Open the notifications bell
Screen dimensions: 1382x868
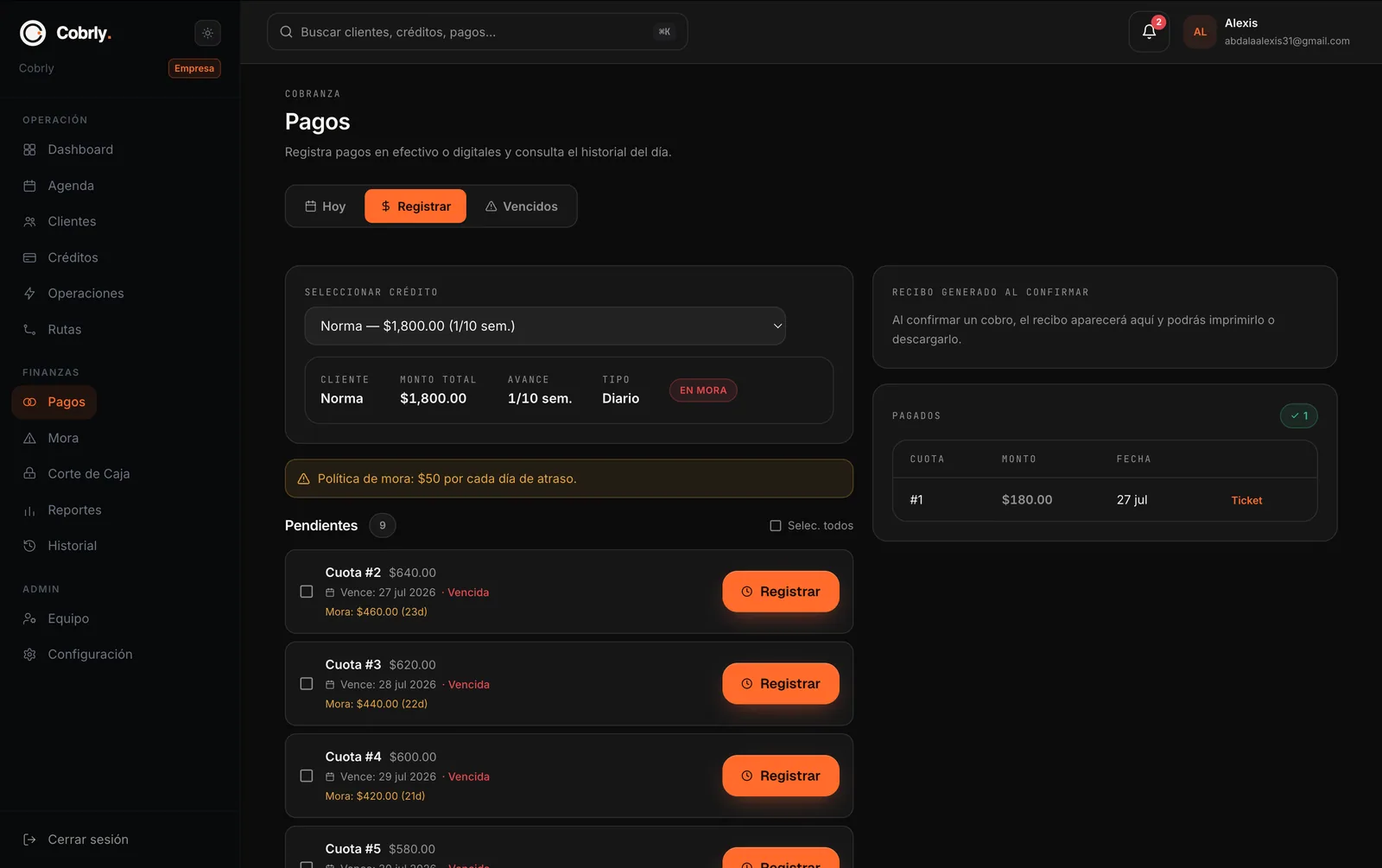[x=1149, y=32]
